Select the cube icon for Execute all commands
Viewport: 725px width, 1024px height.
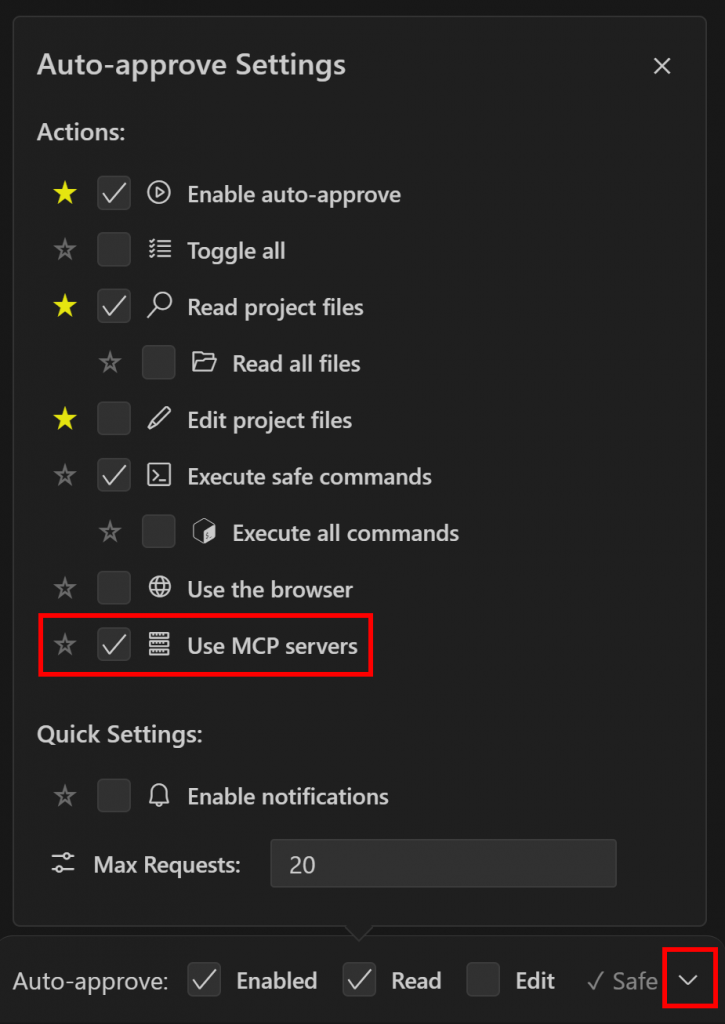(x=205, y=533)
